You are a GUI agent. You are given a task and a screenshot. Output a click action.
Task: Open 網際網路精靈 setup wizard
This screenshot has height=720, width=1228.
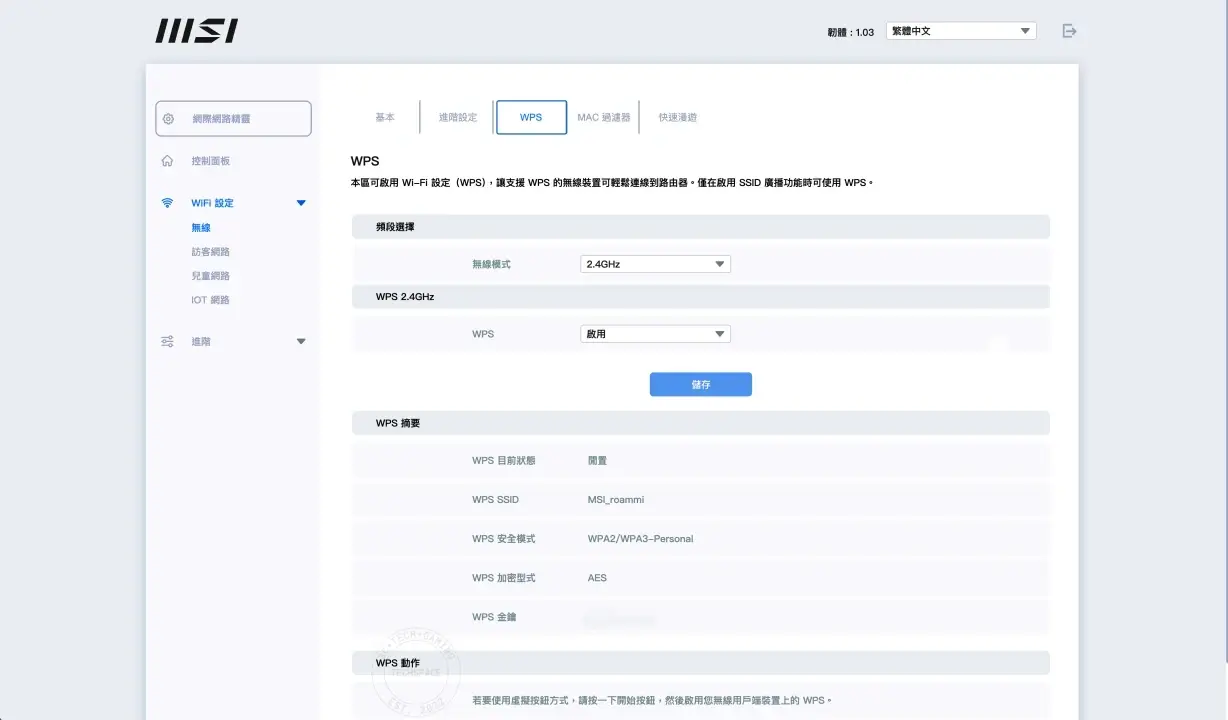point(233,119)
